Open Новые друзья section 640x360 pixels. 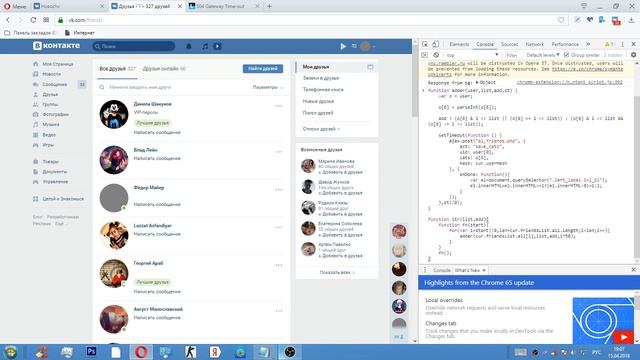(318, 101)
